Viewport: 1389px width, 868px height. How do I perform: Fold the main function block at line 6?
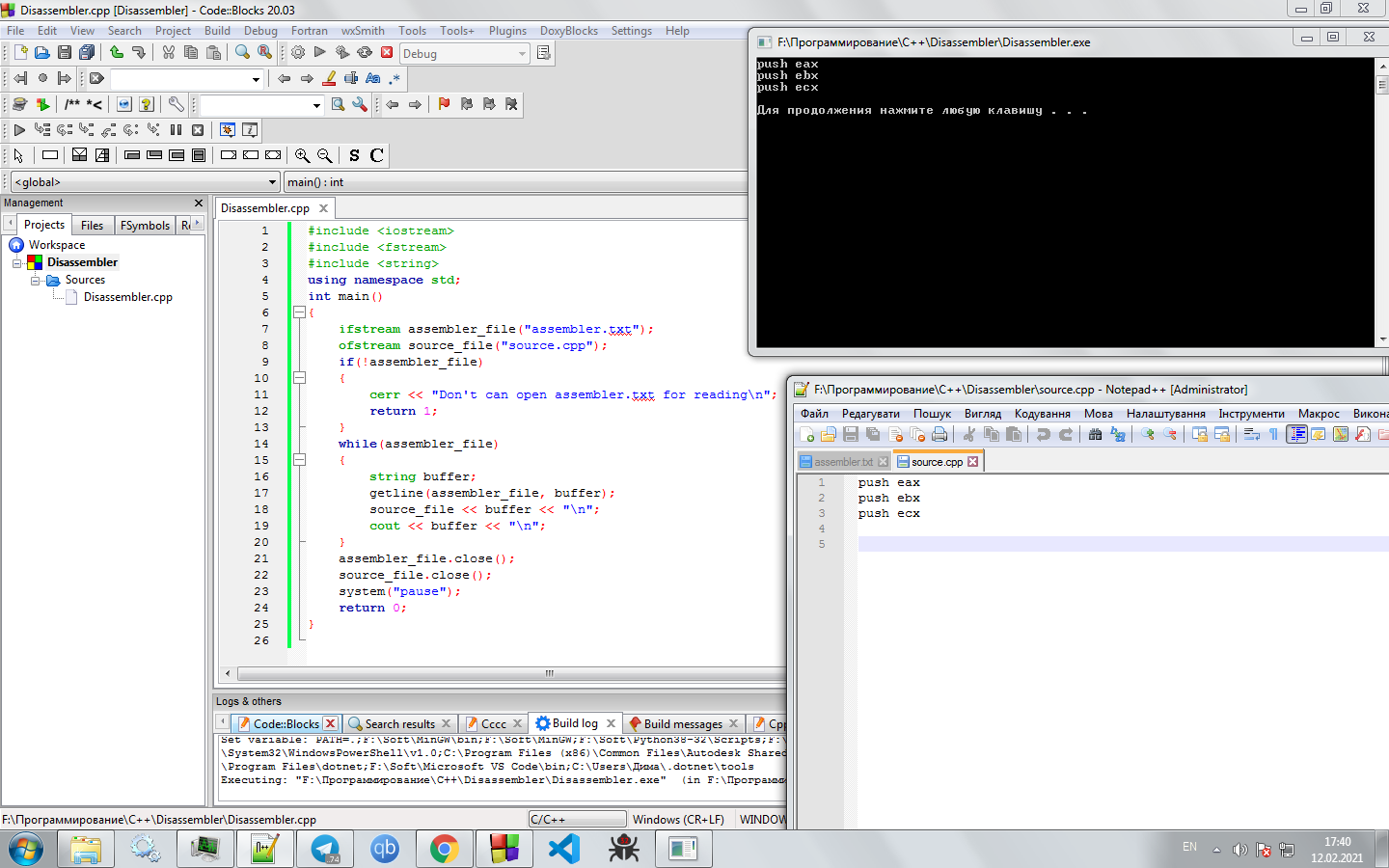299,312
